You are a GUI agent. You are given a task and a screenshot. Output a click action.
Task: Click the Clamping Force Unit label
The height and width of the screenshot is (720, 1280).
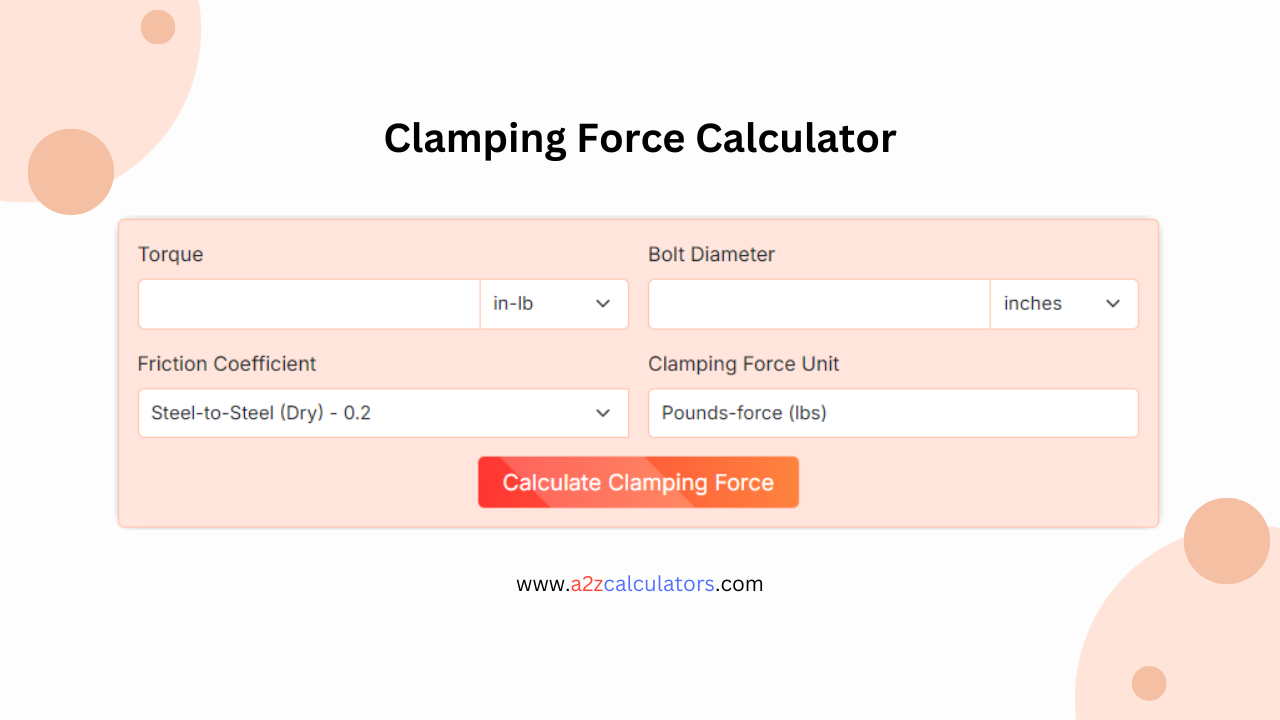coord(743,364)
